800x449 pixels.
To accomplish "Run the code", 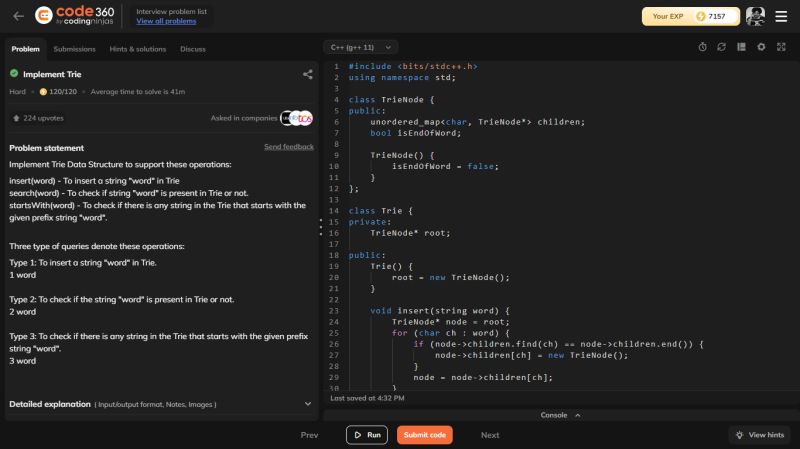I will click(x=367, y=435).
